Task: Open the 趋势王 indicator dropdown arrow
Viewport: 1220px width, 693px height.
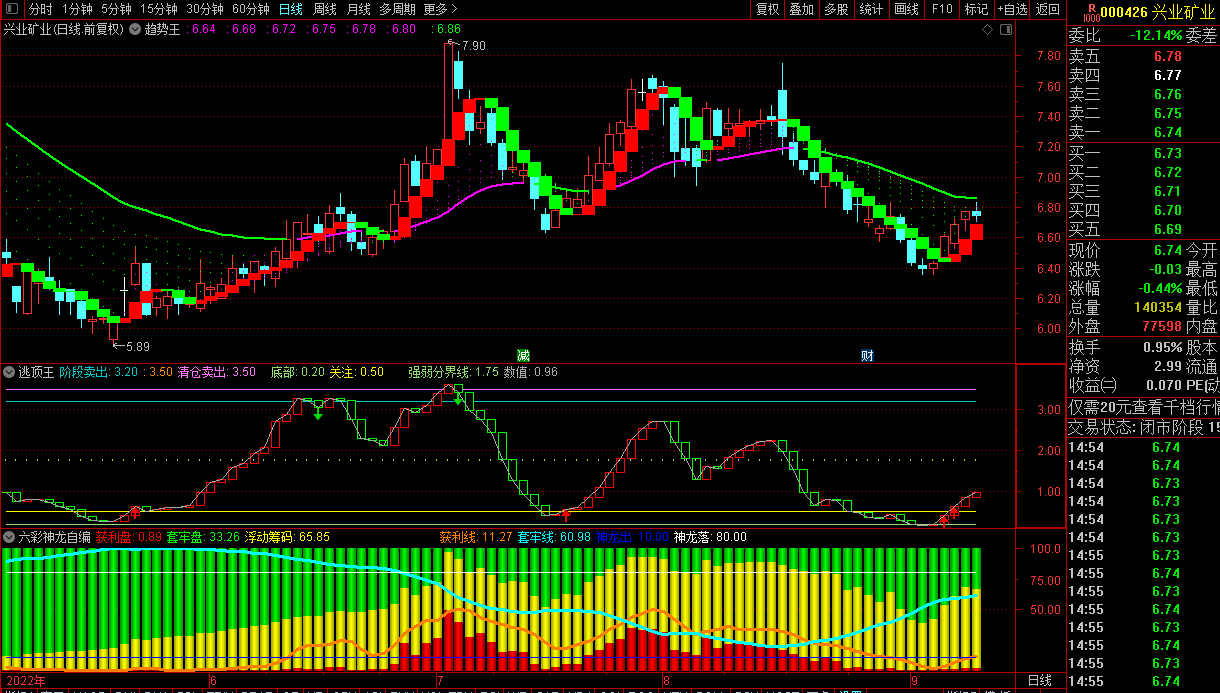Action: click(x=135, y=29)
